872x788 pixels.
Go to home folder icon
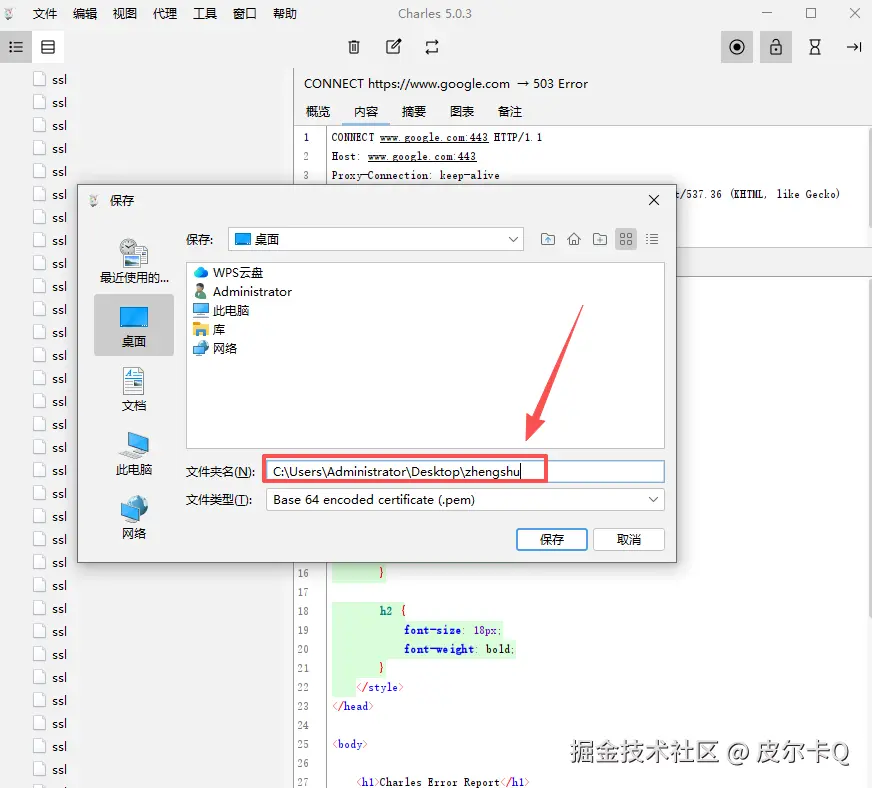coord(574,239)
